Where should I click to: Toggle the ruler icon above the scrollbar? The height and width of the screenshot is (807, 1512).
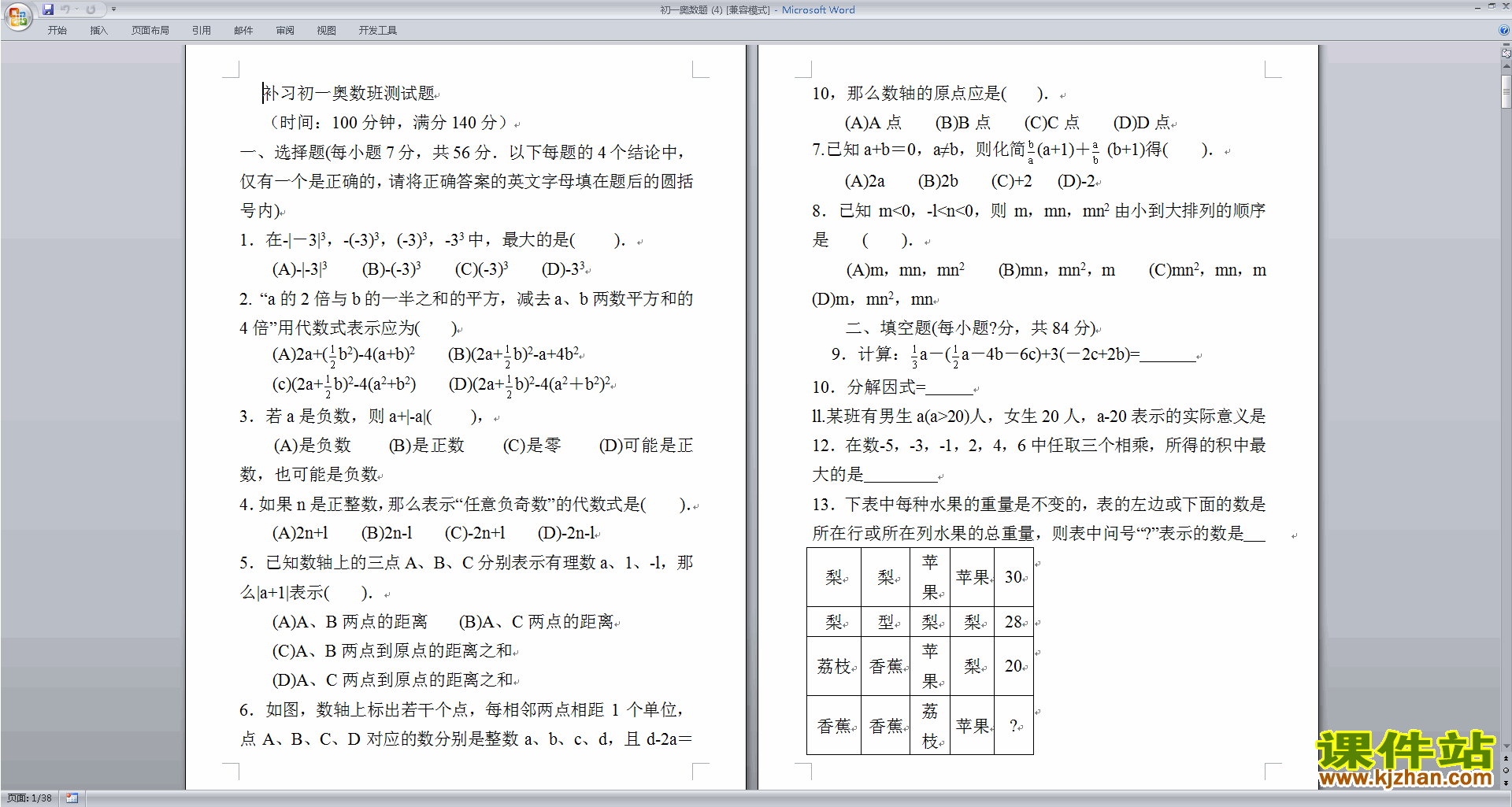click(1506, 54)
